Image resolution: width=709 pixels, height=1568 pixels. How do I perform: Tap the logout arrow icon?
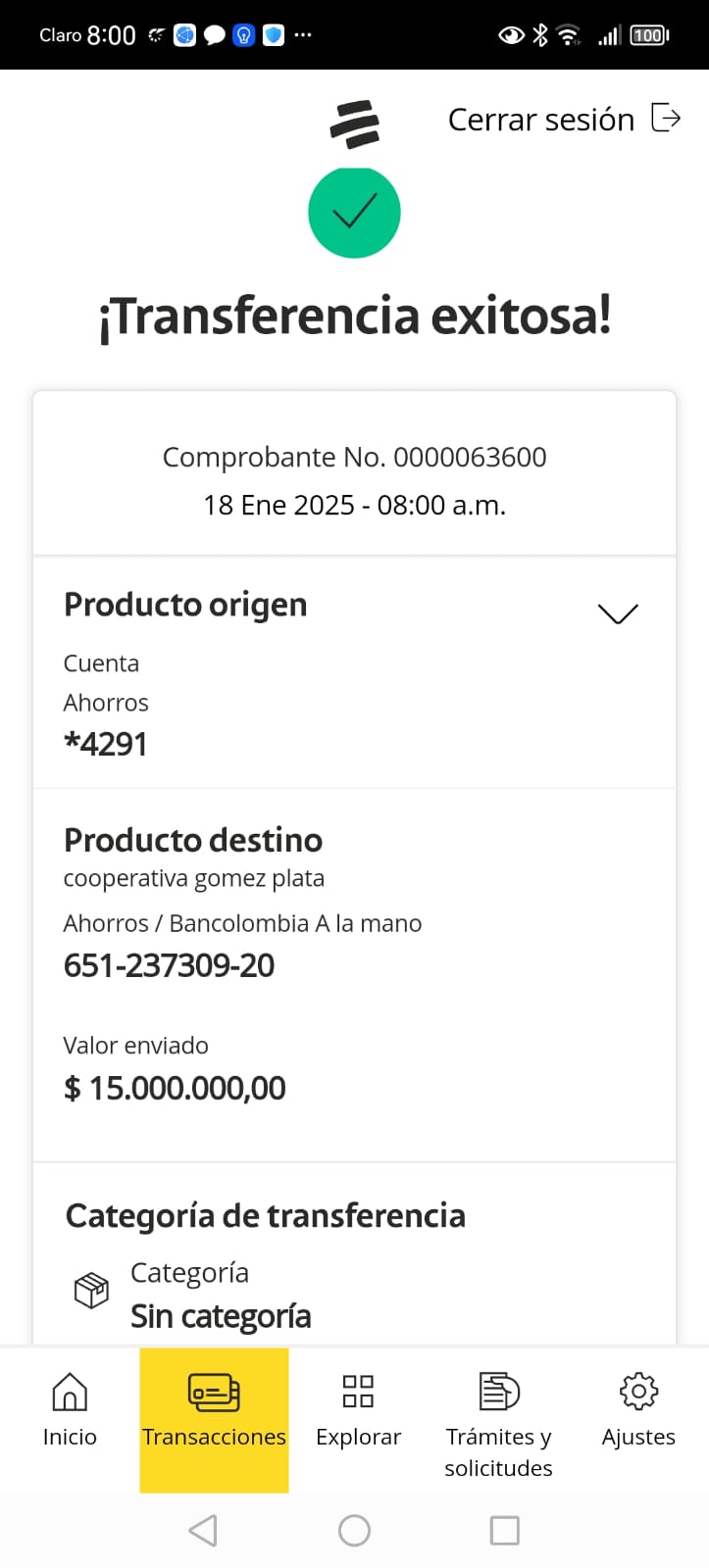click(x=666, y=119)
